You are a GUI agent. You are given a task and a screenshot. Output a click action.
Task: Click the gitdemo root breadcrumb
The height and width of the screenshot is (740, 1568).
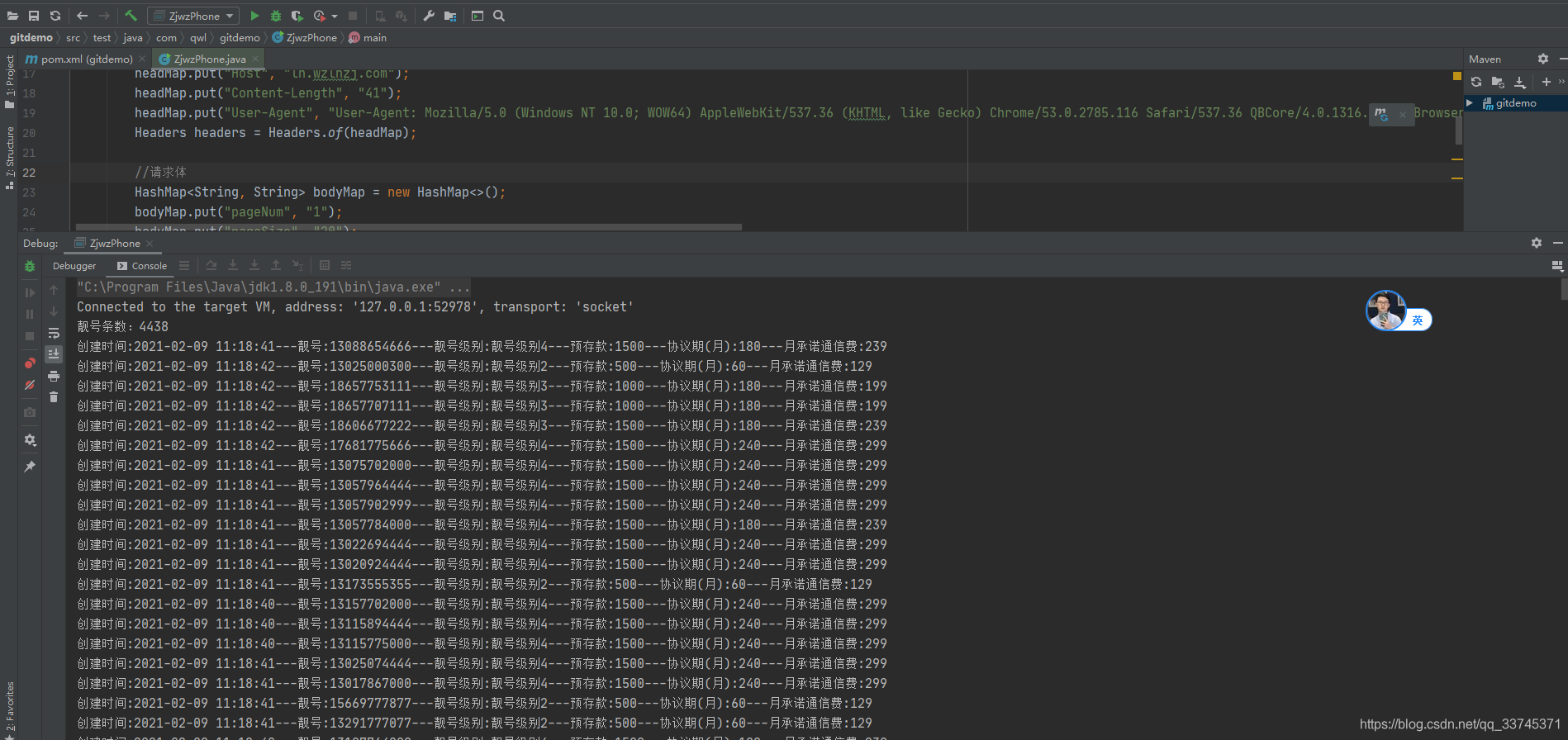[31, 38]
